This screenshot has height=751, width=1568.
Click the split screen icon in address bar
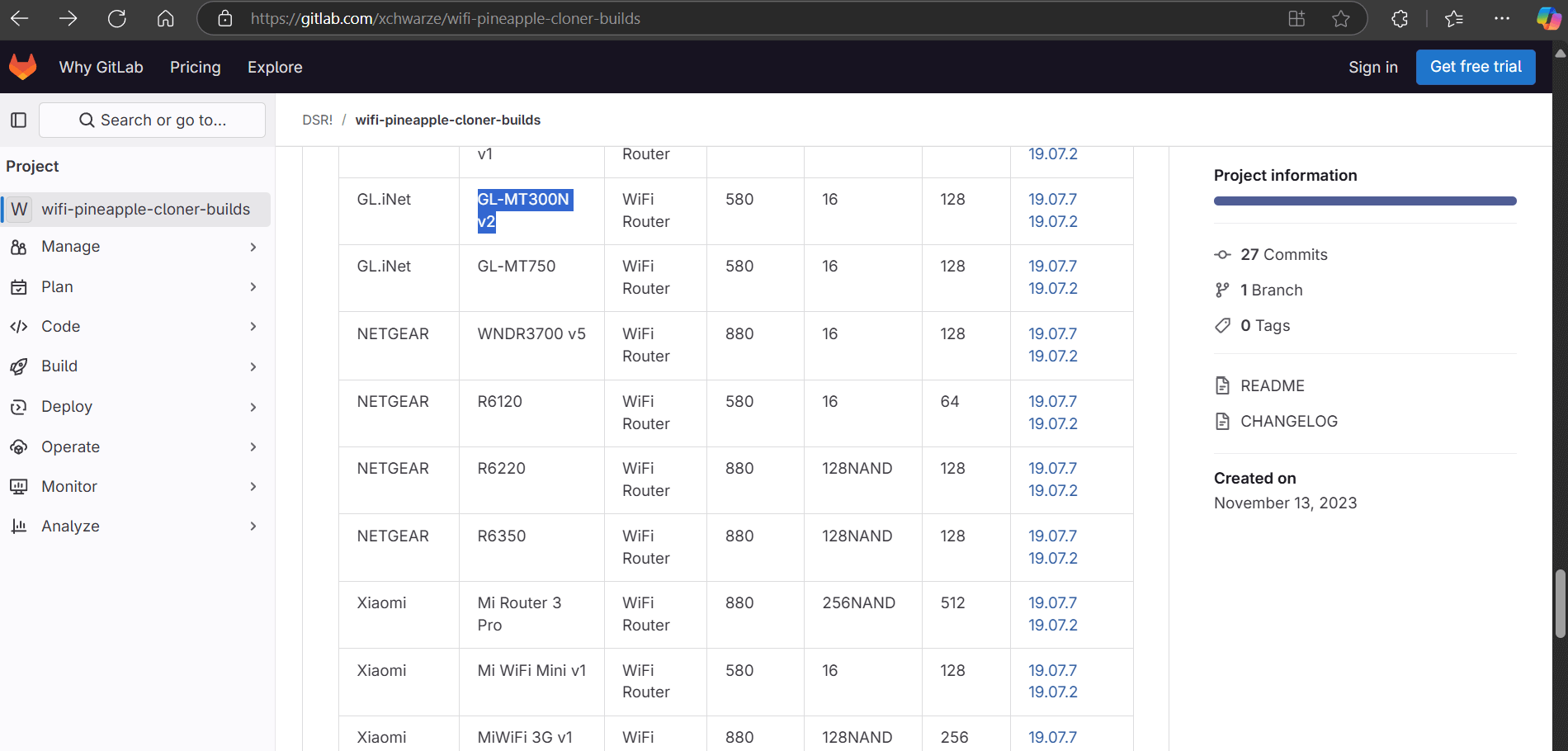point(1296,18)
